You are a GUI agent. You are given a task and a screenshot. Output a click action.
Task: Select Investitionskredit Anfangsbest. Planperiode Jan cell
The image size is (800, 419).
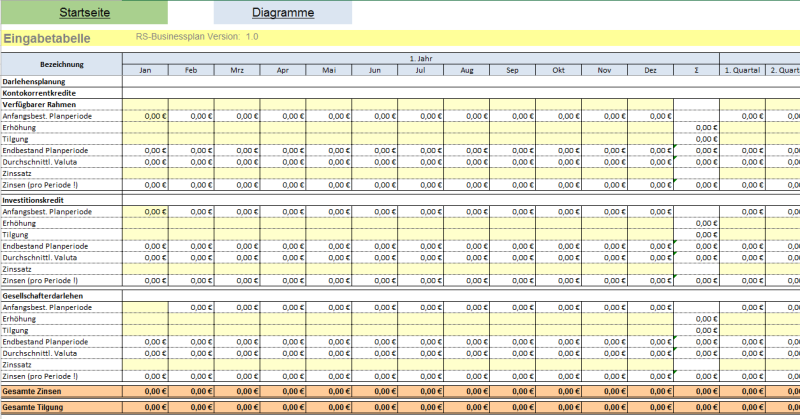click(x=145, y=212)
